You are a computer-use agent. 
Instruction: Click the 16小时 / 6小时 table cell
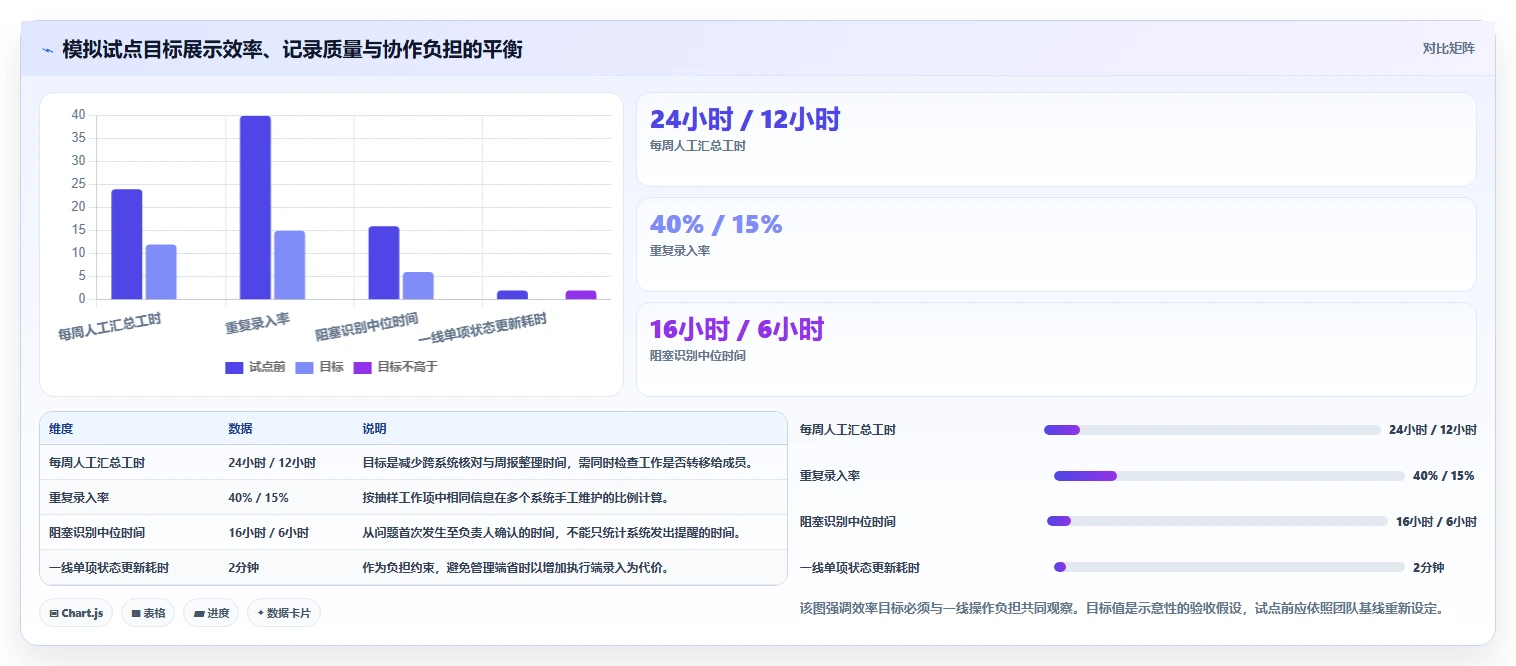268,533
